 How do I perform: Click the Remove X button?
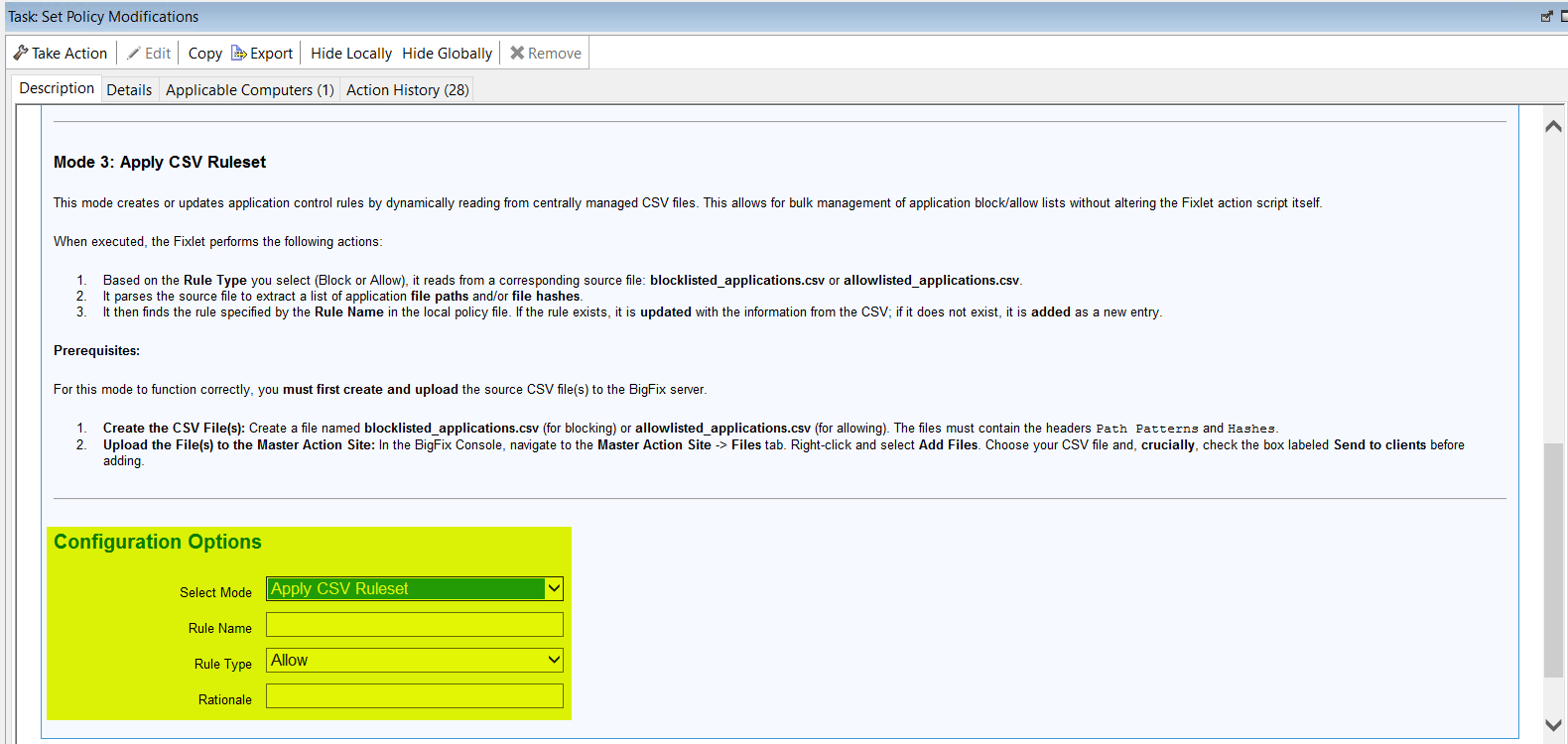point(546,54)
